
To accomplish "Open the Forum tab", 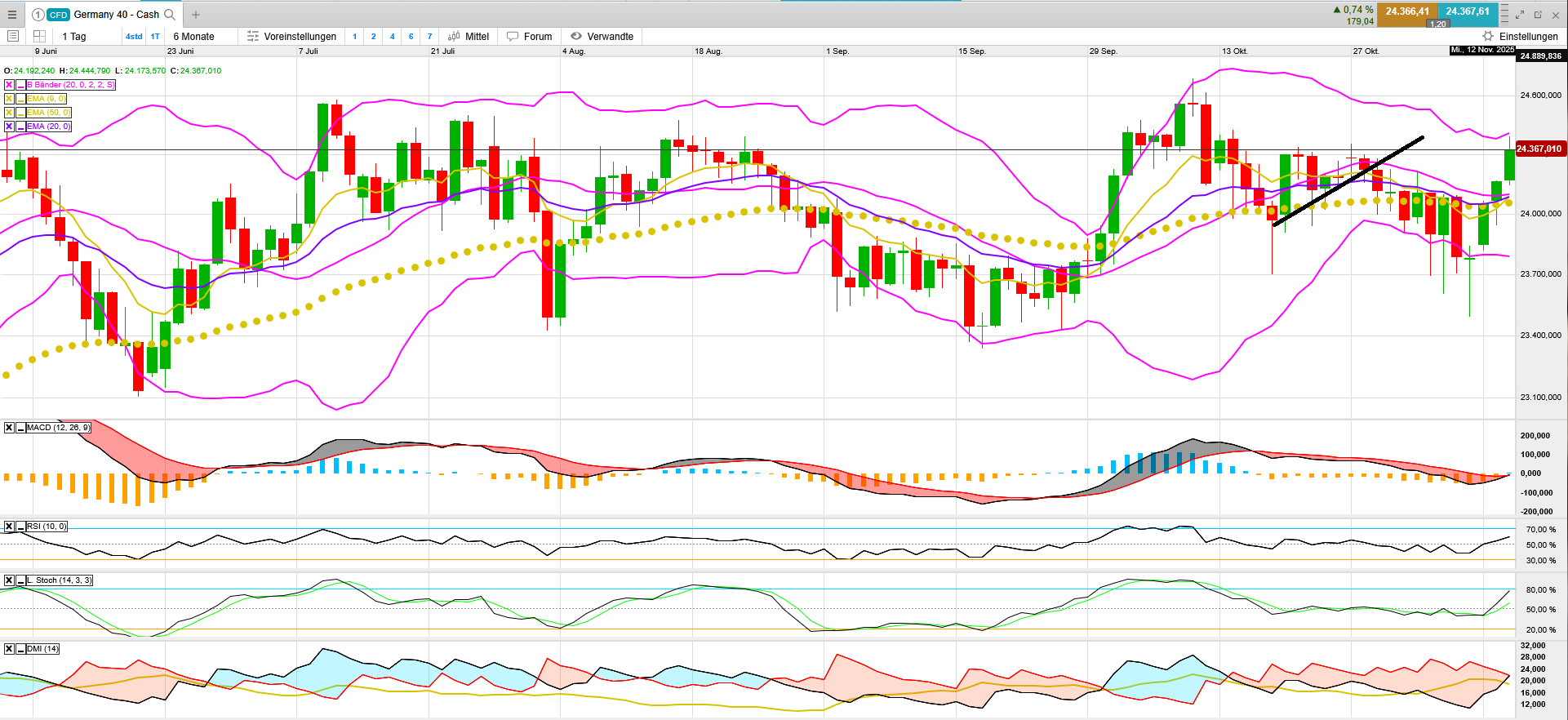I will click(530, 37).
